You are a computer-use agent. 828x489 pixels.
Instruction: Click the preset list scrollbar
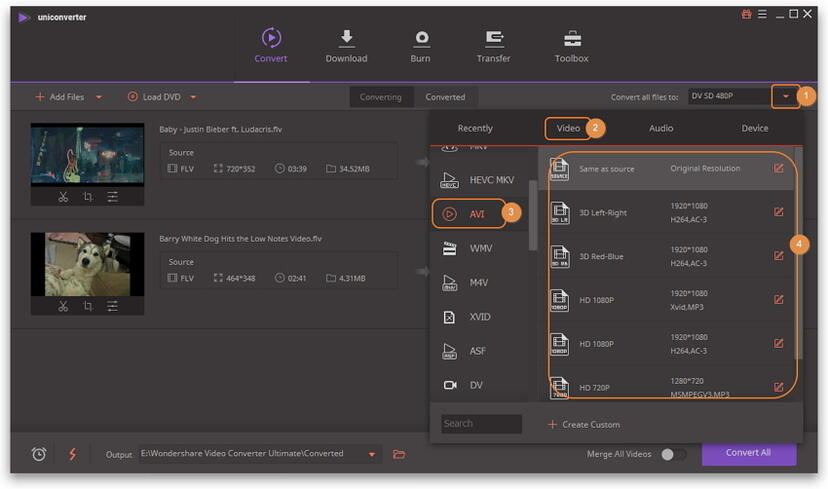[x=798, y=253]
